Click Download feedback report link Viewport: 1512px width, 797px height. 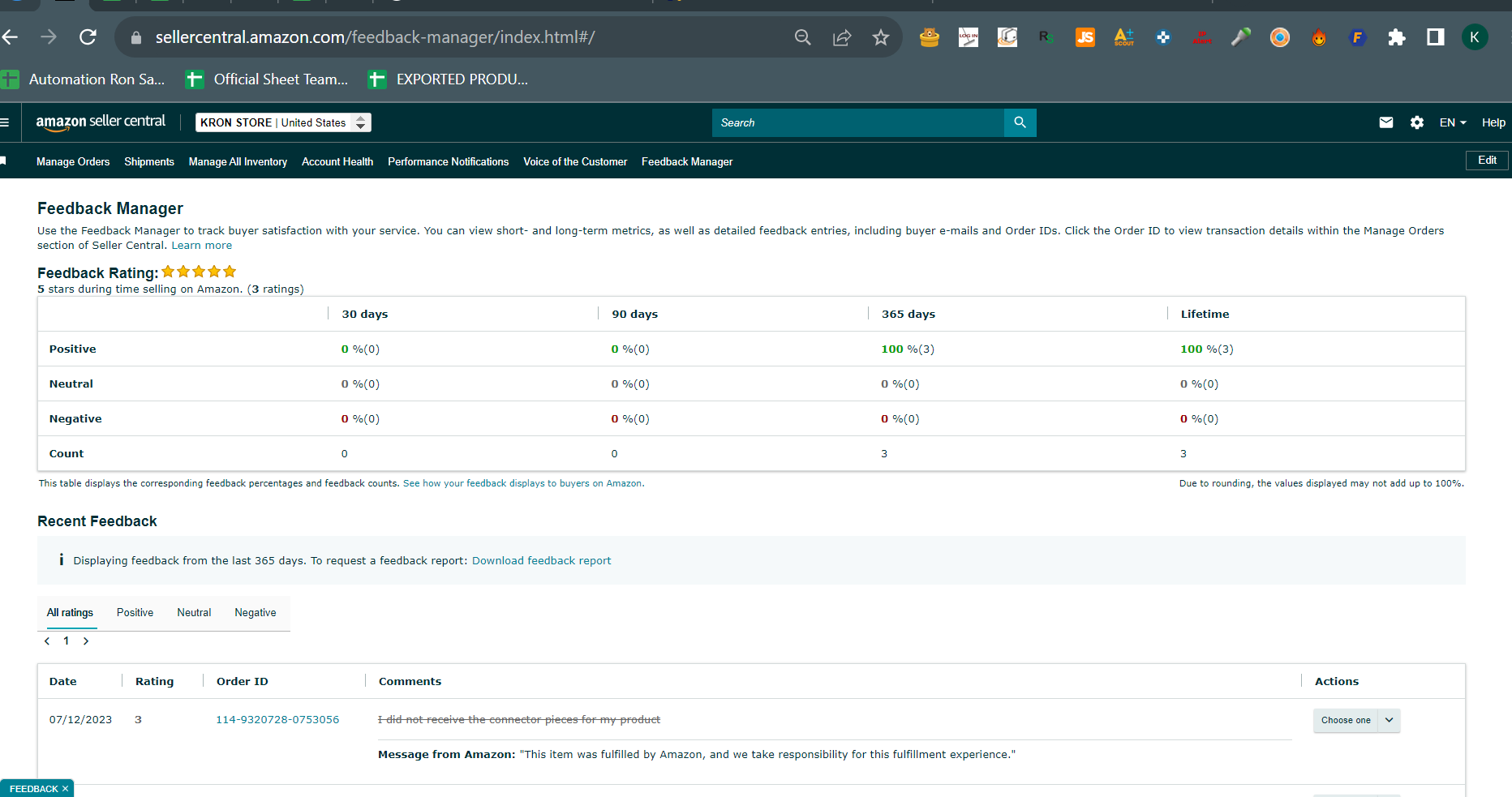542,561
